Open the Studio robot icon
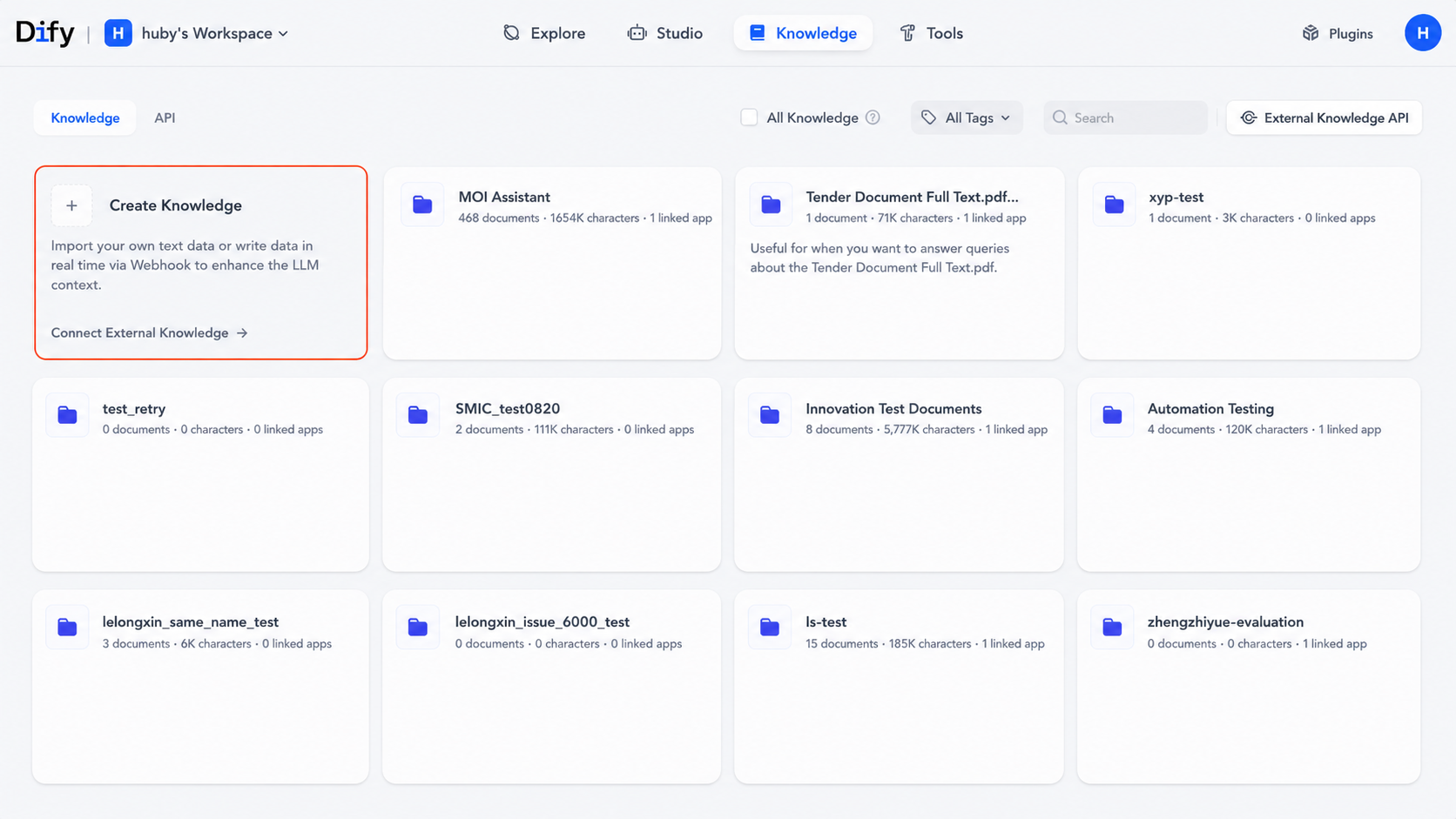This screenshot has width=1456, height=819. pyautogui.click(x=637, y=33)
